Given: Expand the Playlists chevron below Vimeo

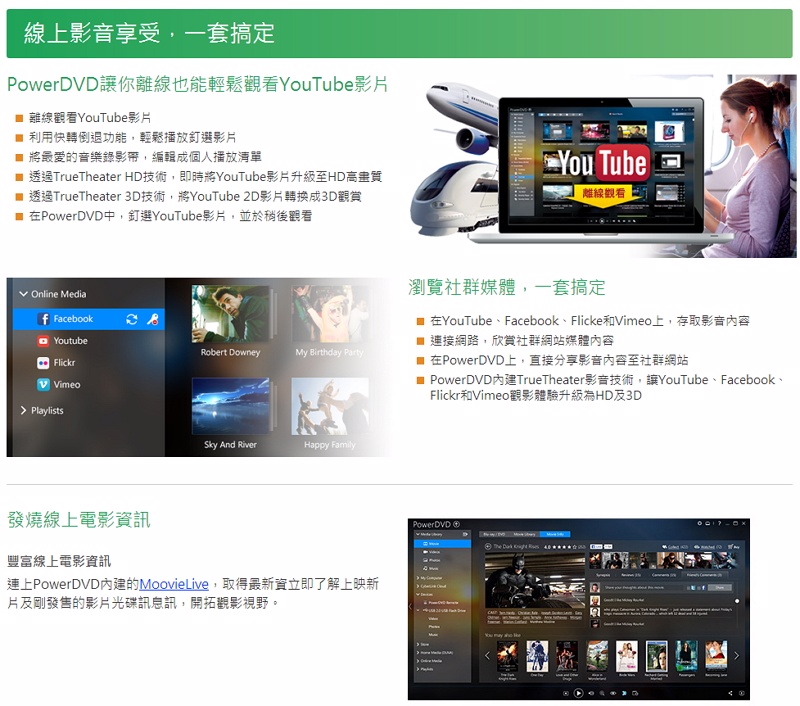Looking at the screenshot, I should coord(23,411).
